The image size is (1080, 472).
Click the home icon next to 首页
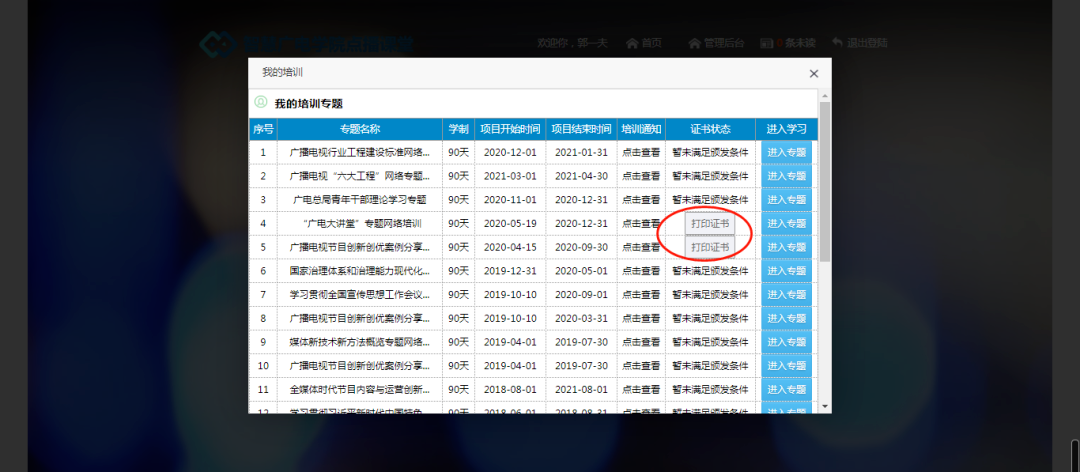pos(632,43)
